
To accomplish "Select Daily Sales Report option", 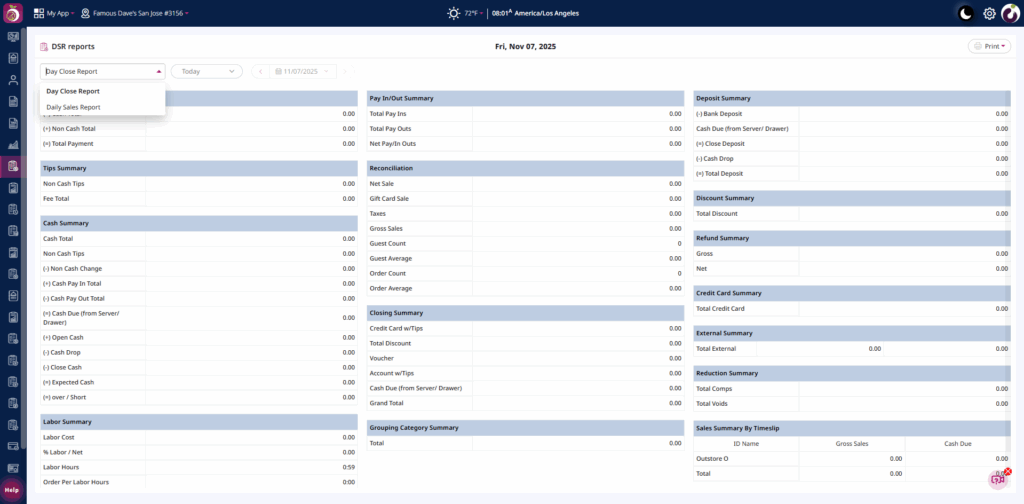I will pos(73,107).
